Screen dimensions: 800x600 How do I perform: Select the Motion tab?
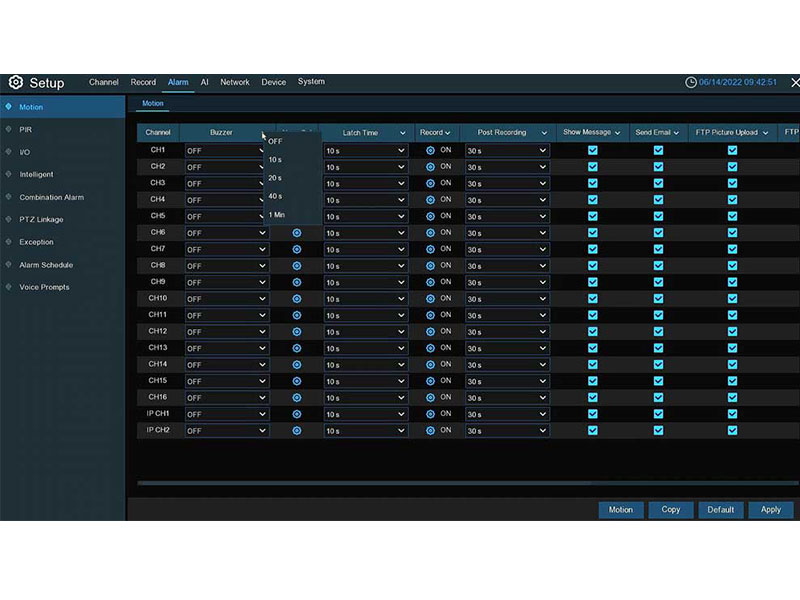151,103
